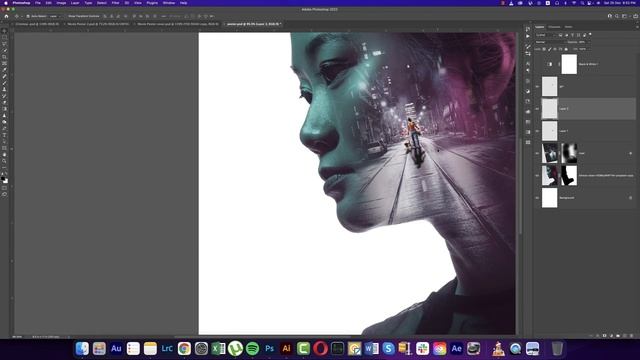Click Create new layer icon at panel bottom
The height and width of the screenshot is (360, 640).
coord(625,336)
